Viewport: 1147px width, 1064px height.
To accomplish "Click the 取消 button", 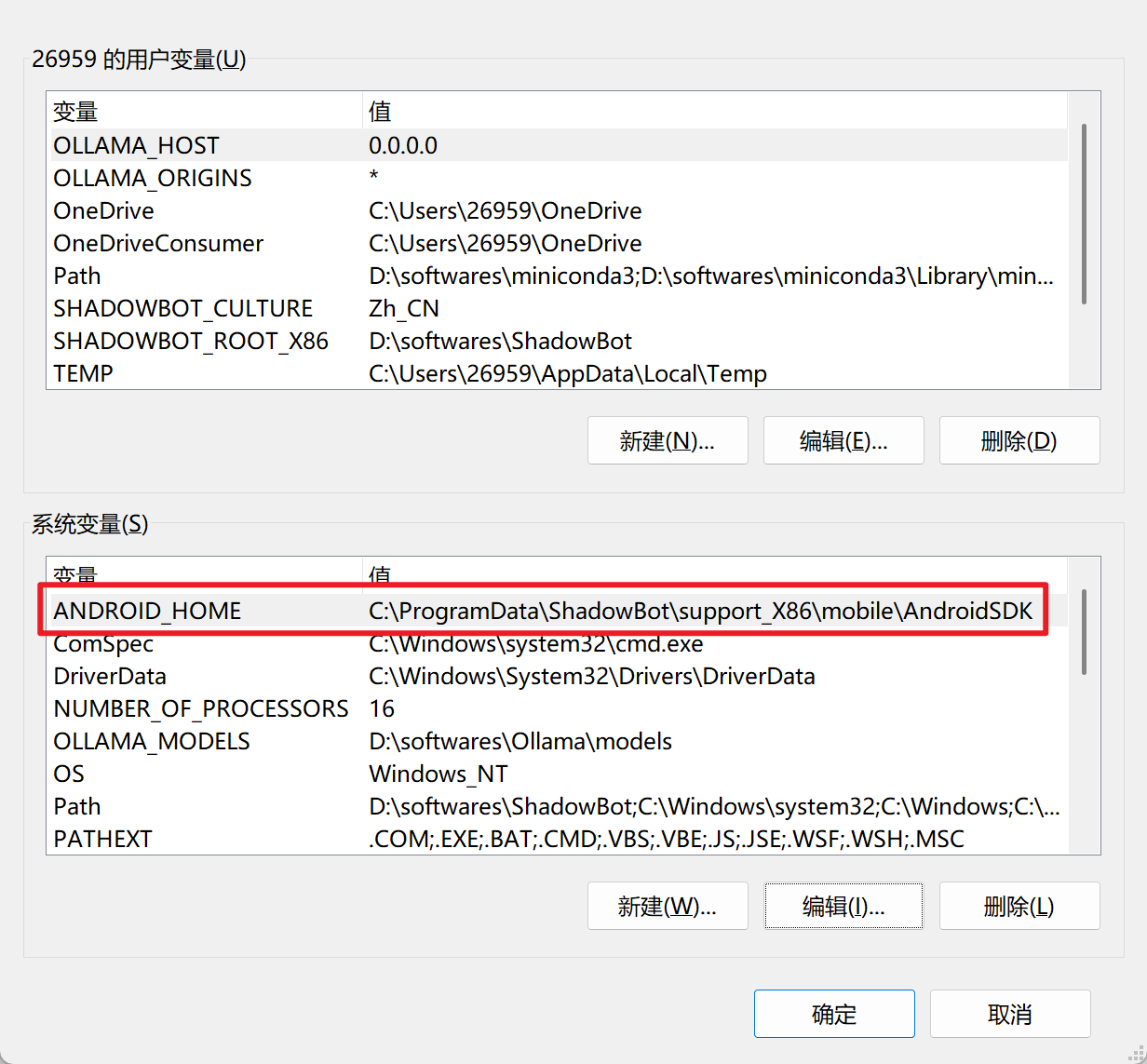I will point(1009,1014).
